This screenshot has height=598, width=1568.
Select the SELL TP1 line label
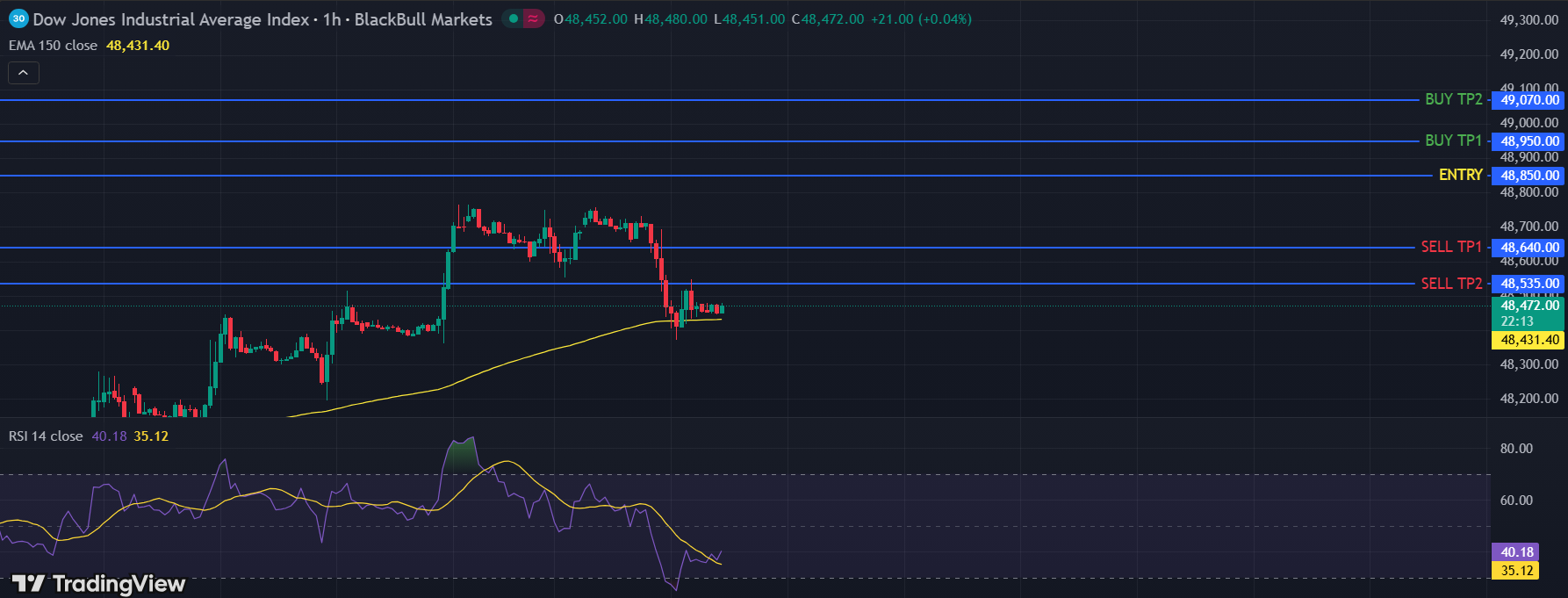point(1451,247)
